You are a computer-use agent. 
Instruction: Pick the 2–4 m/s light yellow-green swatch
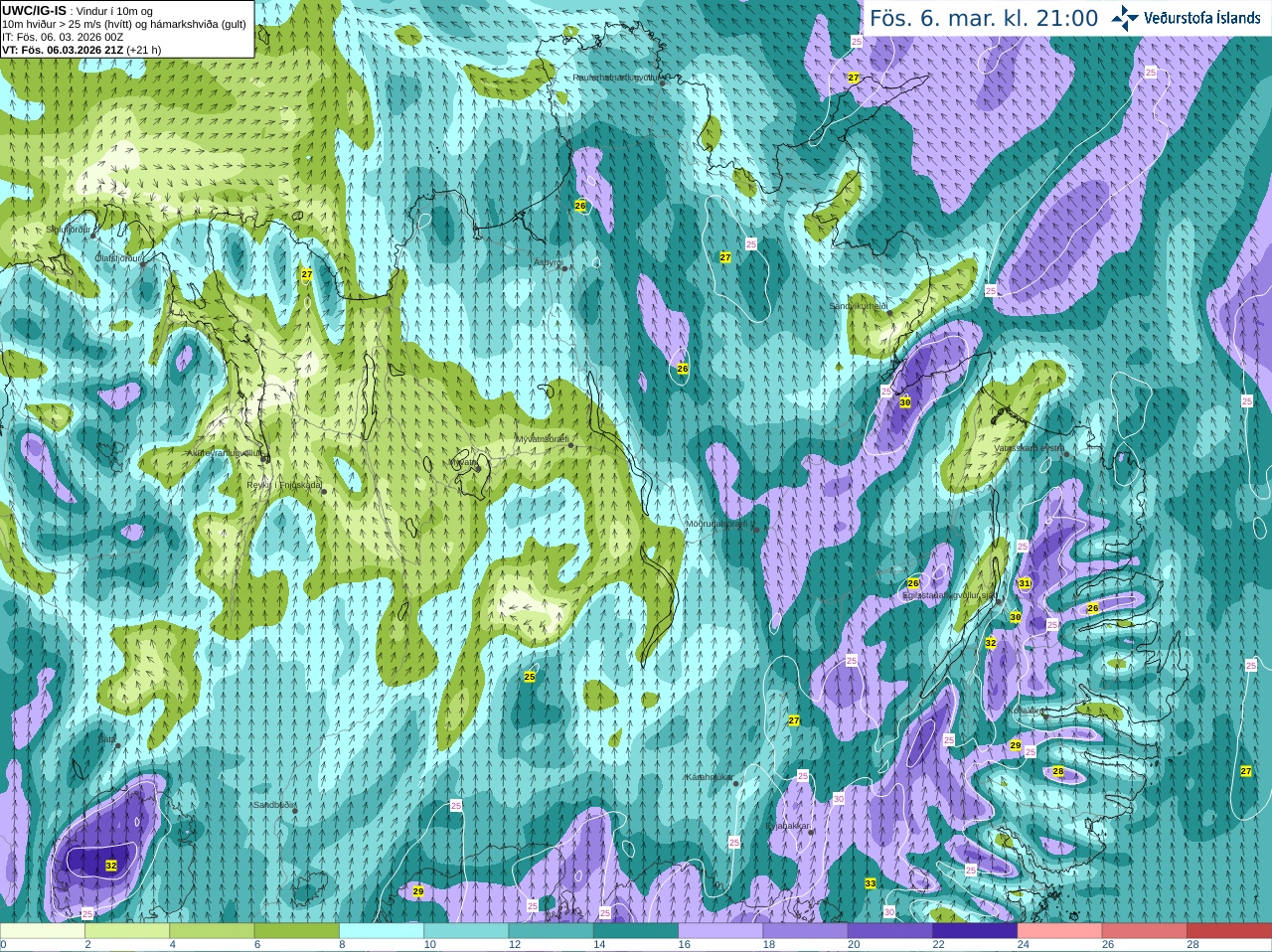pyautogui.click(x=127, y=931)
